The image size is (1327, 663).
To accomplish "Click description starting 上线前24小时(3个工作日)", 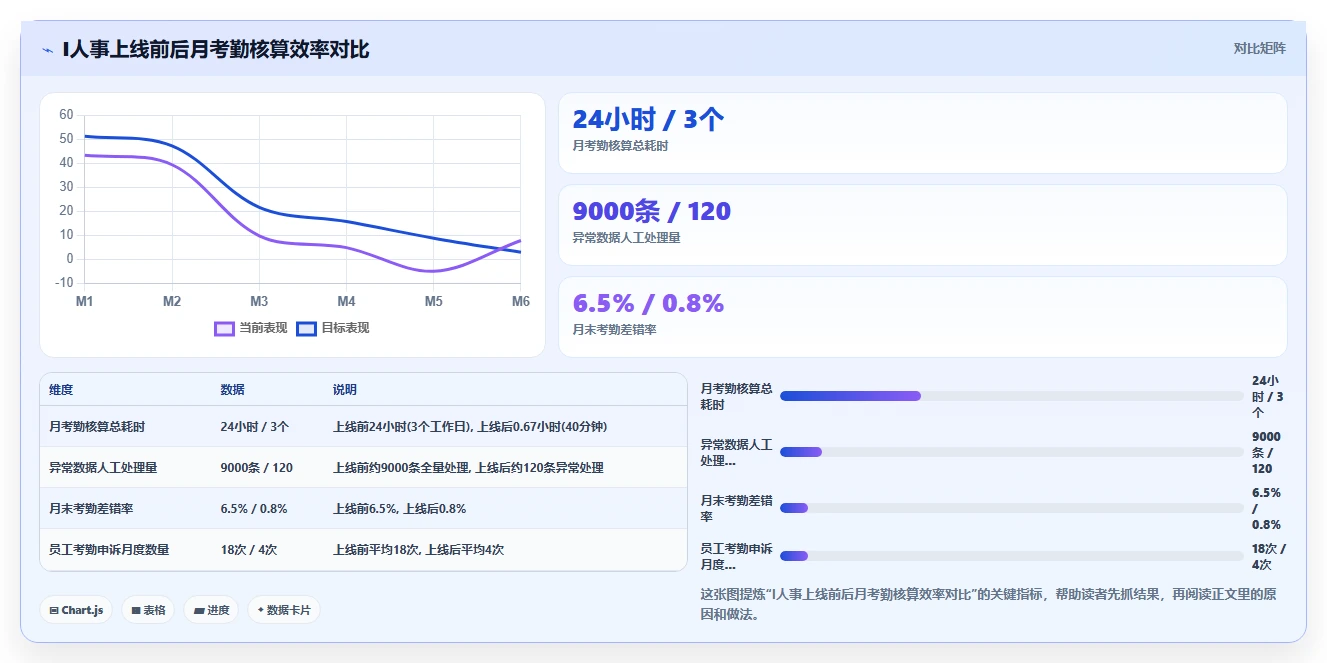I will pyautogui.click(x=470, y=427).
